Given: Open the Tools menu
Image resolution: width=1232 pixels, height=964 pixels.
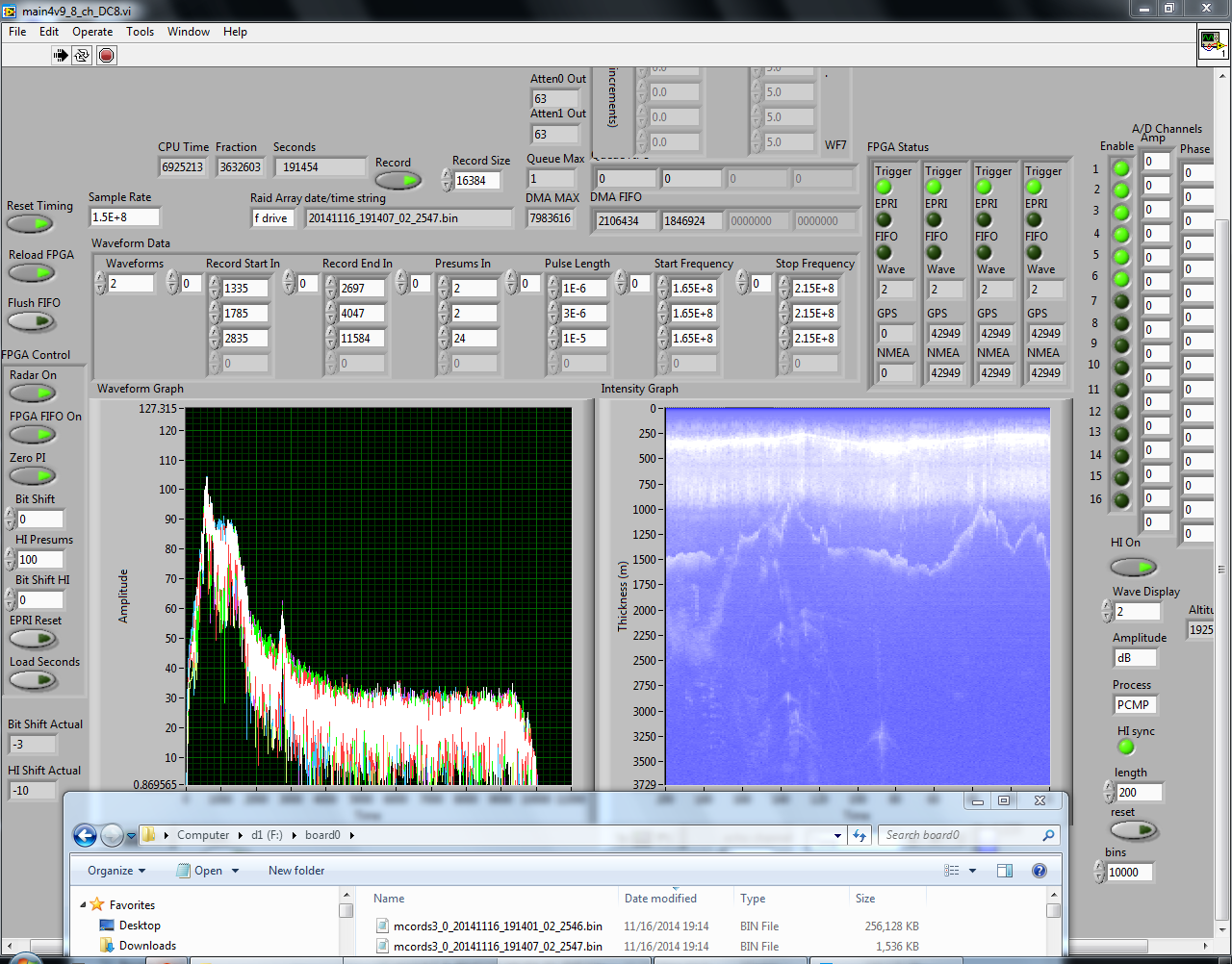Looking at the screenshot, I should coord(140,32).
